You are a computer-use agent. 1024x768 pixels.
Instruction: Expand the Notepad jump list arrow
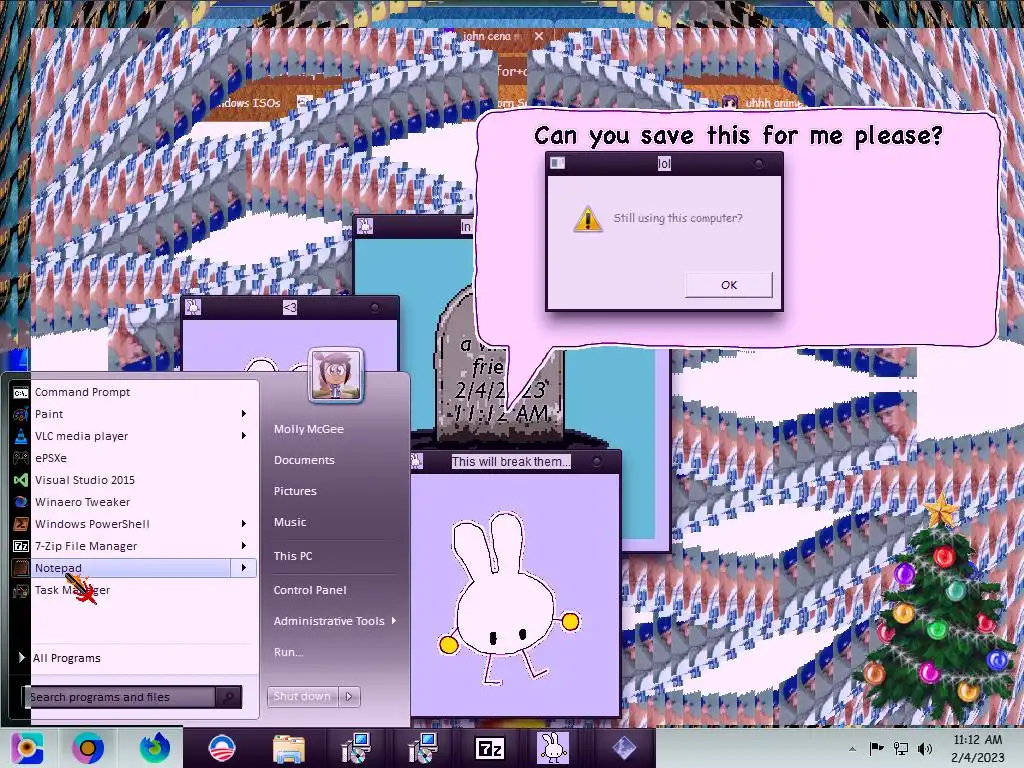point(244,568)
